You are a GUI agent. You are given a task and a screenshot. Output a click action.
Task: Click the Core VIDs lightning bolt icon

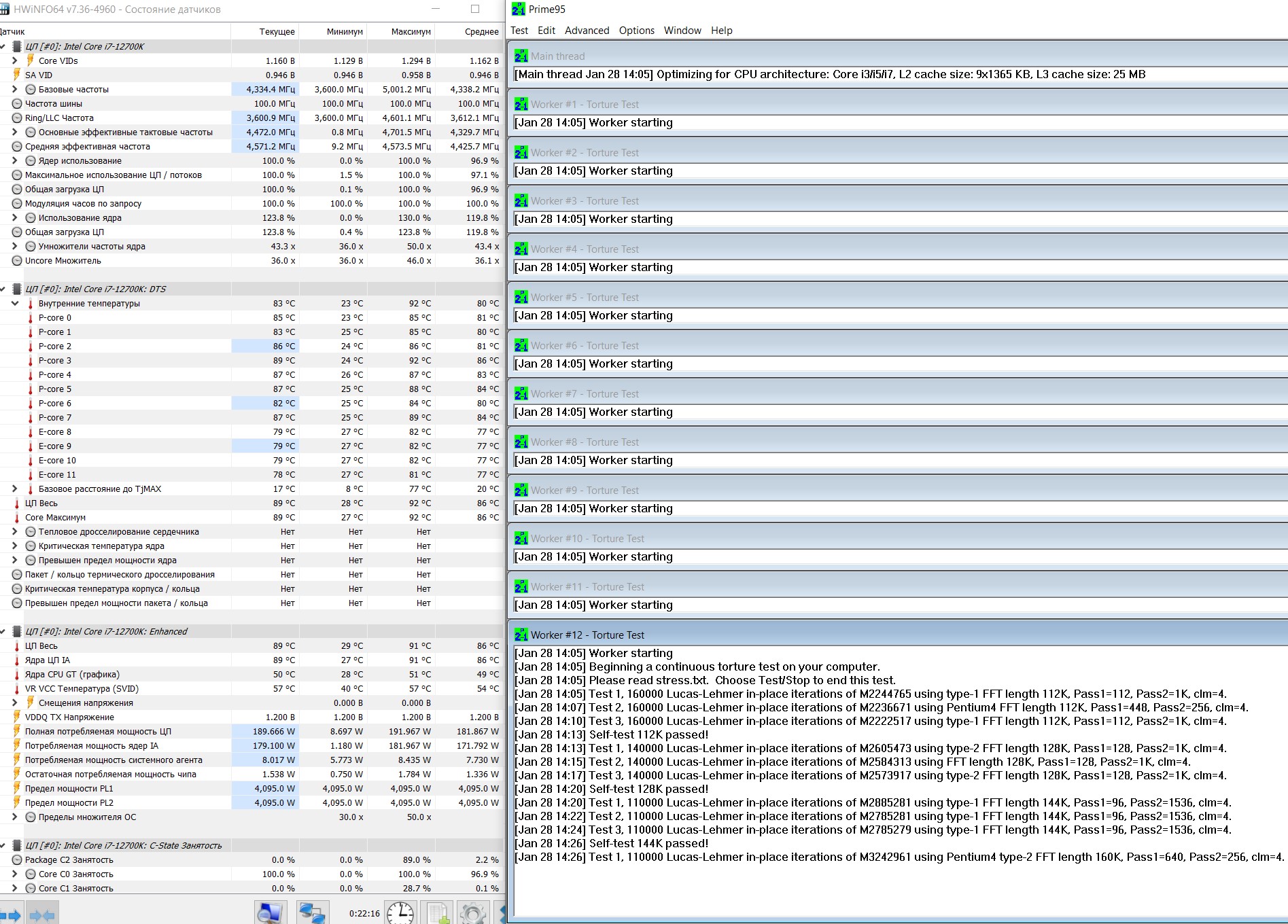click(x=31, y=60)
